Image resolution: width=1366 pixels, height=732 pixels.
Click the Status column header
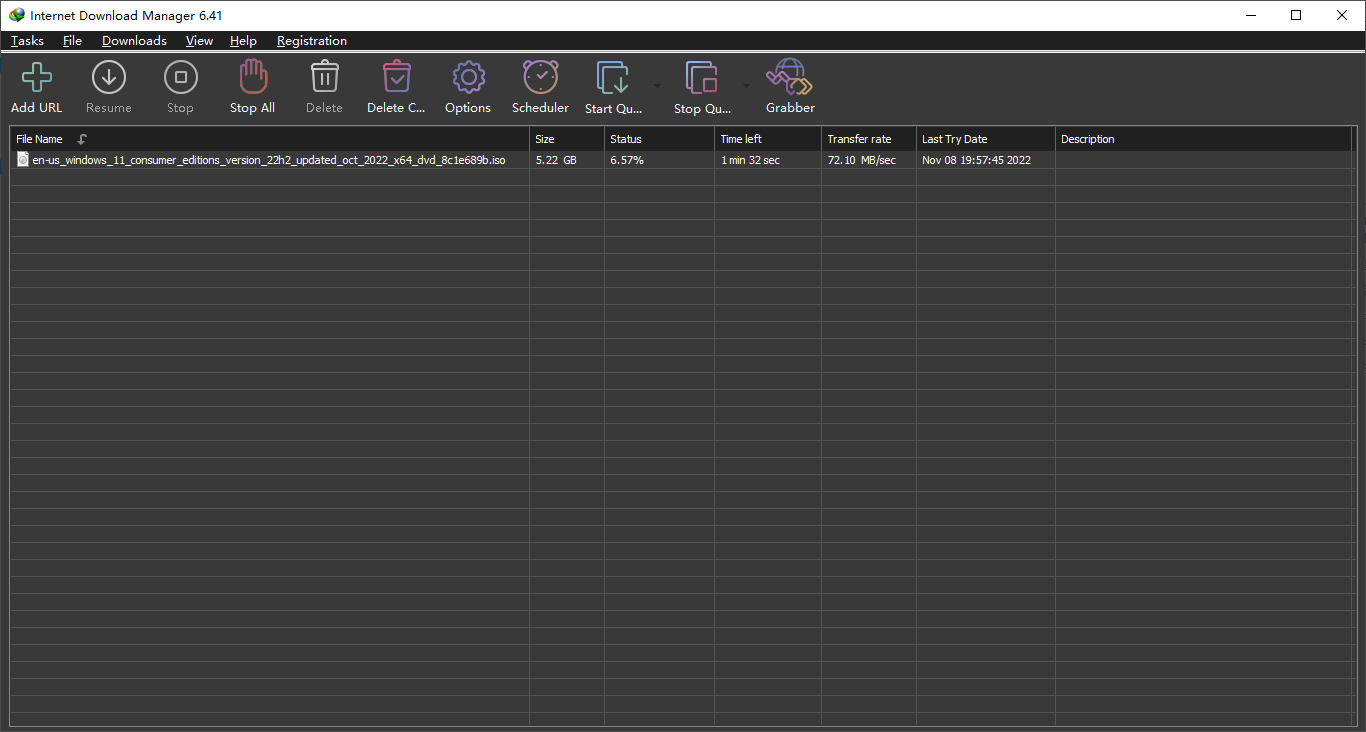coord(626,139)
